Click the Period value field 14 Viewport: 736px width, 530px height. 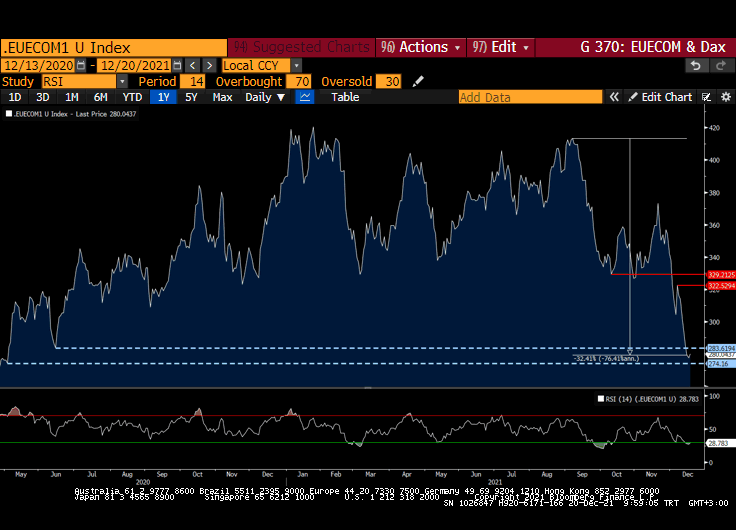coord(193,82)
